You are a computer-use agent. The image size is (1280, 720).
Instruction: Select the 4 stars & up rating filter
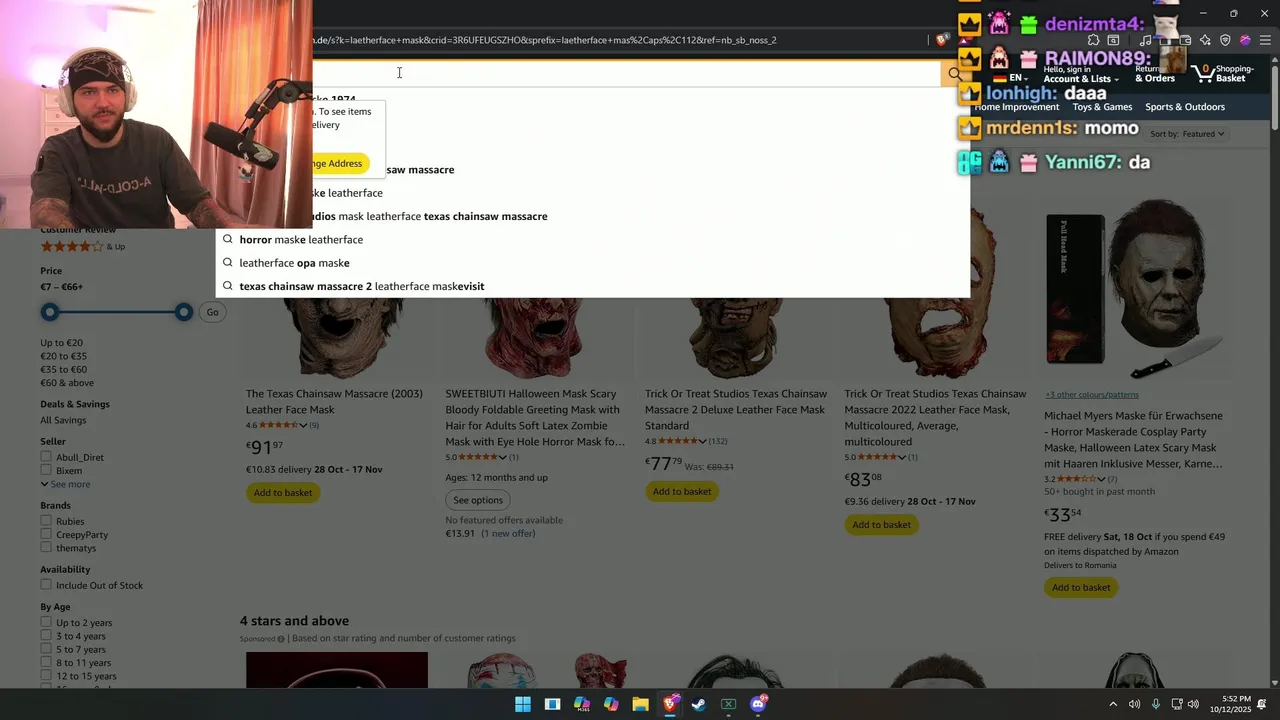pos(83,246)
